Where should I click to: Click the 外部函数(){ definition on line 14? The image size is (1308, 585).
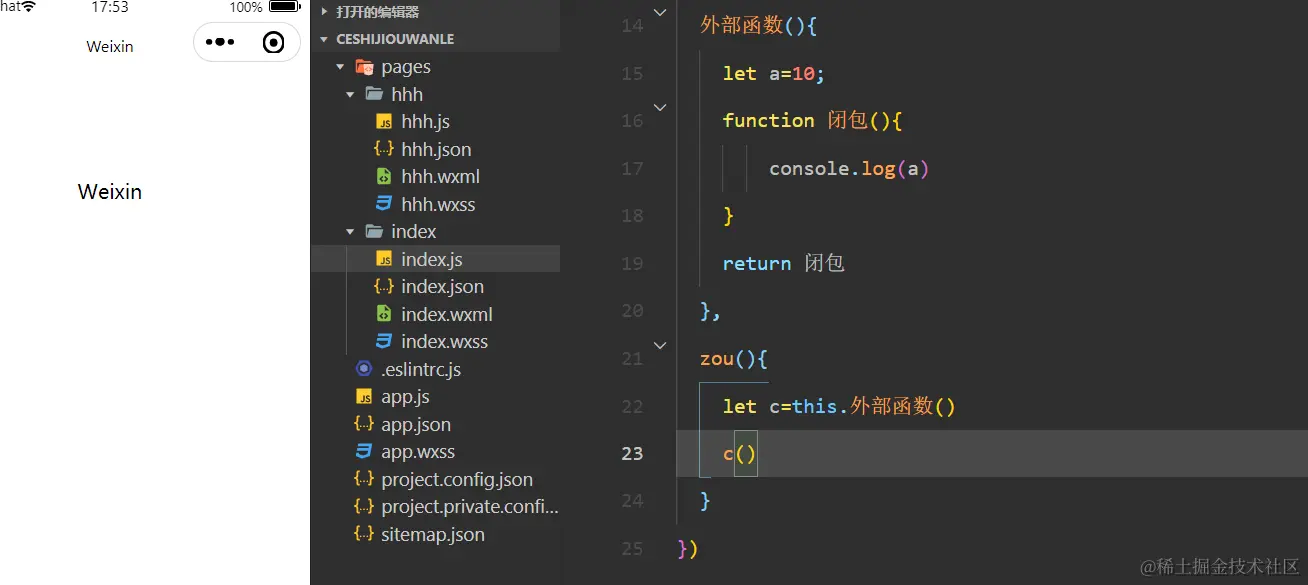(759, 25)
